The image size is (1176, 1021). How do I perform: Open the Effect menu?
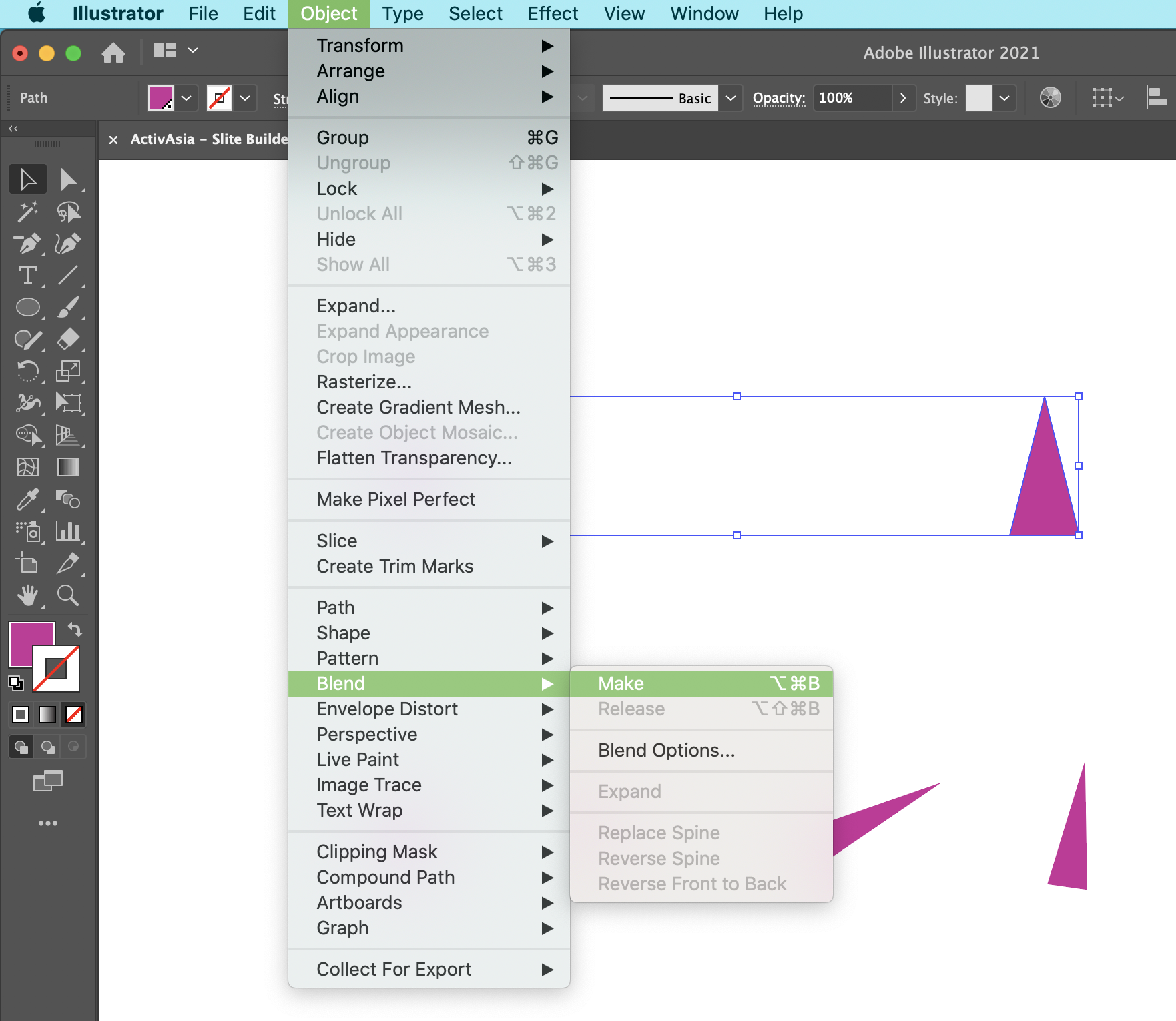pyautogui.click(x=553, y=13)
